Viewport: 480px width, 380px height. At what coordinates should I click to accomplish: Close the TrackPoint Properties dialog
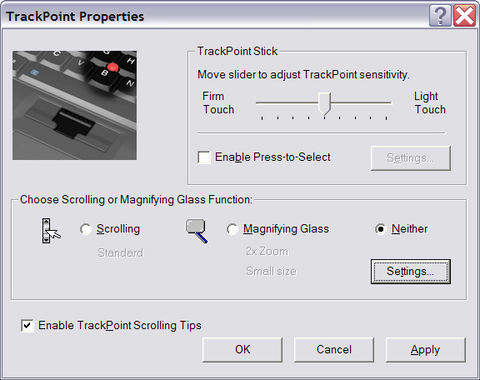465,15
